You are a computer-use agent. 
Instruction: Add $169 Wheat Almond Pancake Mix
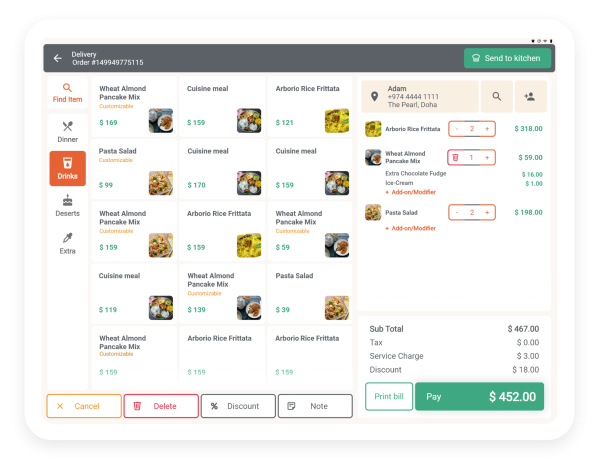click(x=134, y=107)
